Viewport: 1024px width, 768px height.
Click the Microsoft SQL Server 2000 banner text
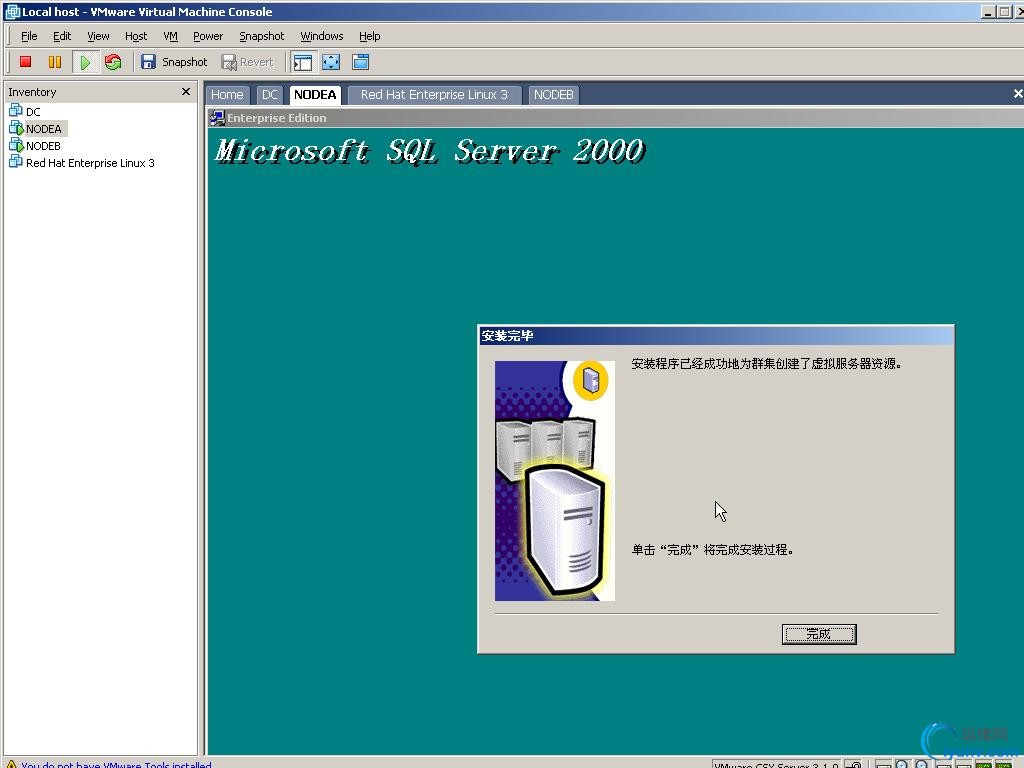click(x=430, y=151)
